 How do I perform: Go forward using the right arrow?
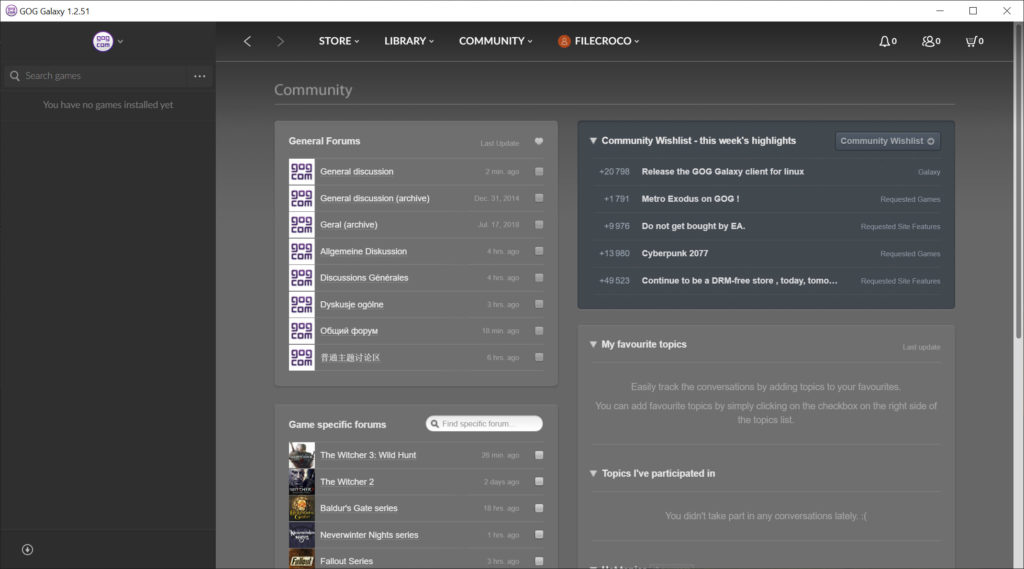pyautogui.click(x=280, y=41)
